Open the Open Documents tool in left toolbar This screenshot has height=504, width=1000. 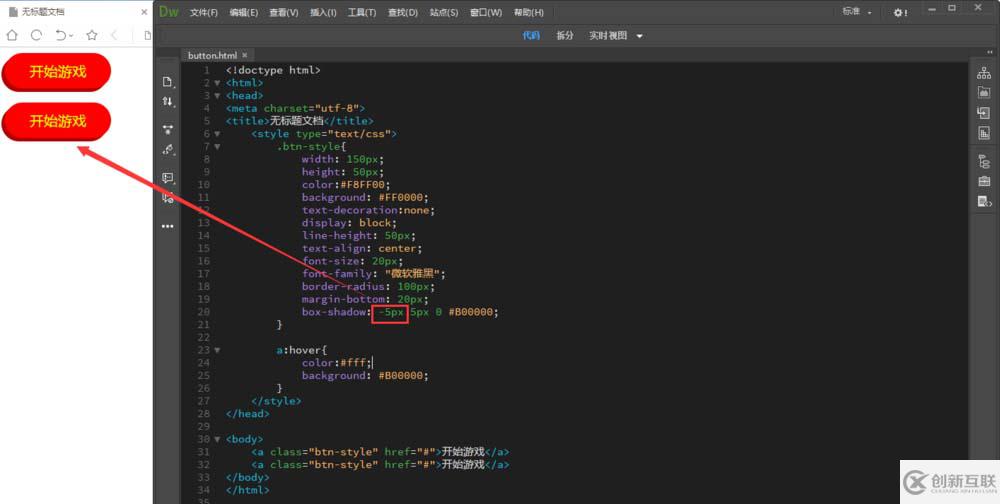coord(167,82)
